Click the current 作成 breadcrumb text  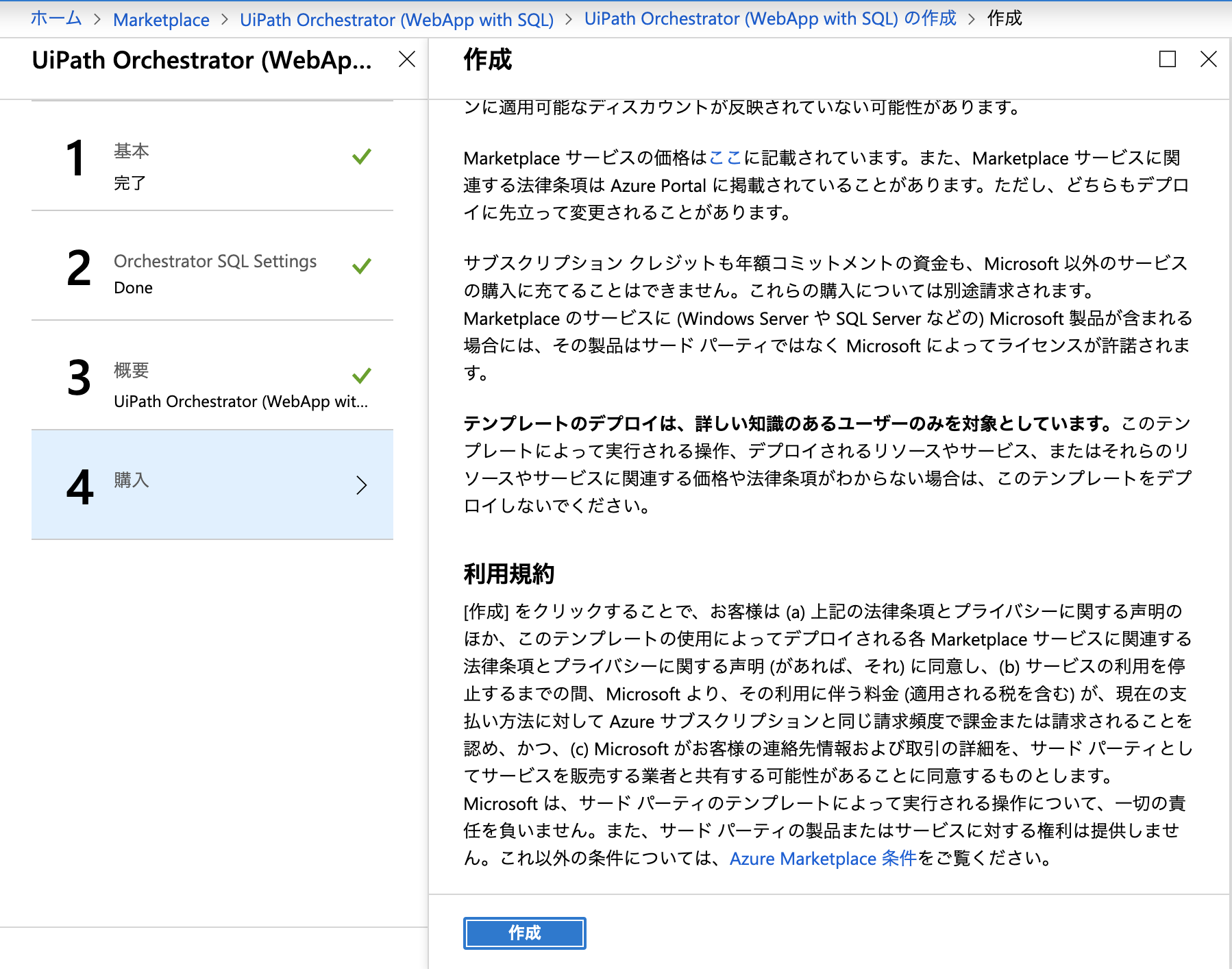click(1005, 19)
